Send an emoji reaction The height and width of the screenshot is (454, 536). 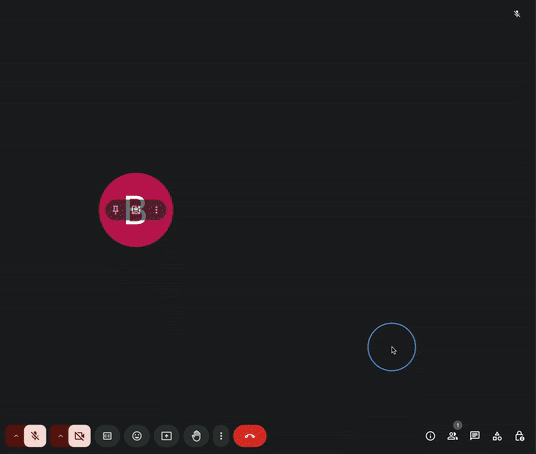pos(137,436)
